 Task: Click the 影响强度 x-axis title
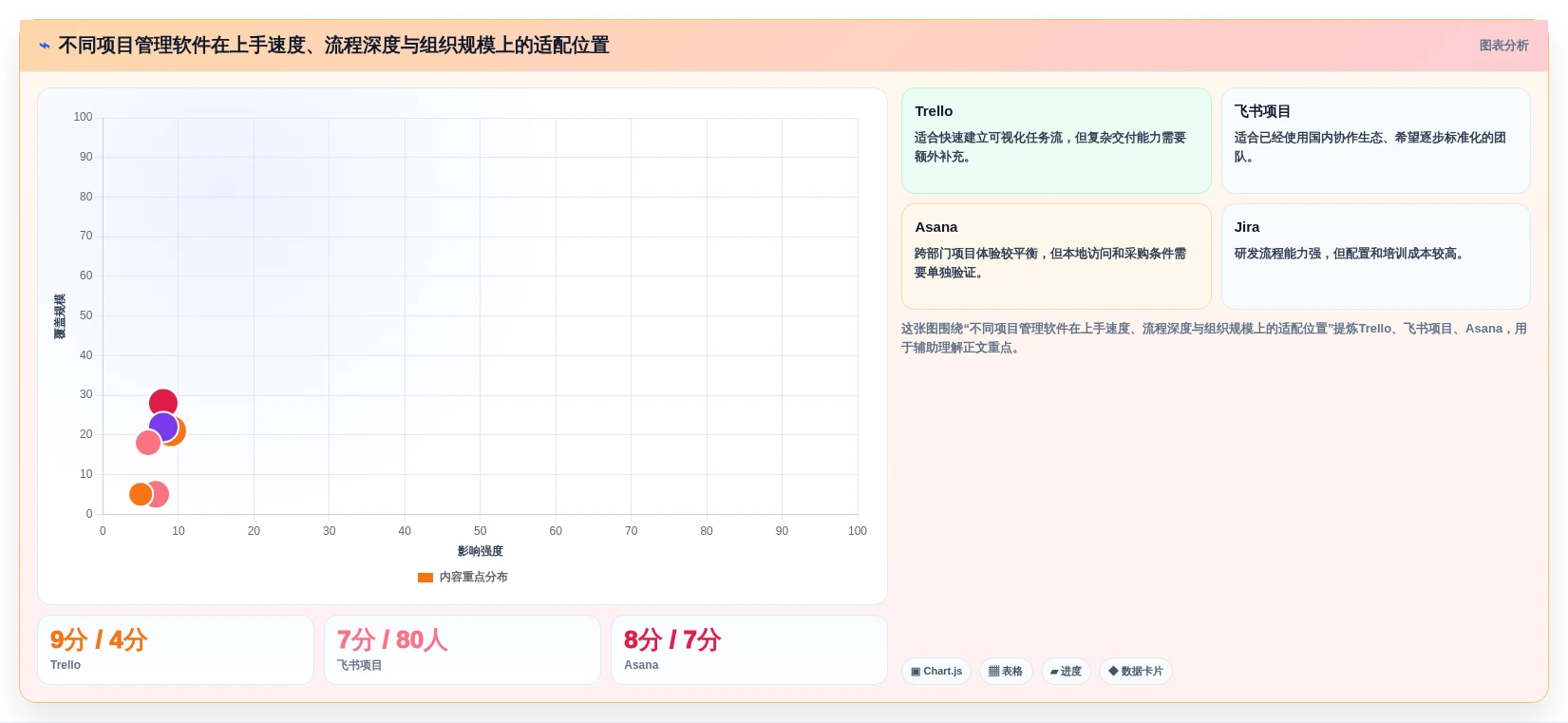click(481, 551)
